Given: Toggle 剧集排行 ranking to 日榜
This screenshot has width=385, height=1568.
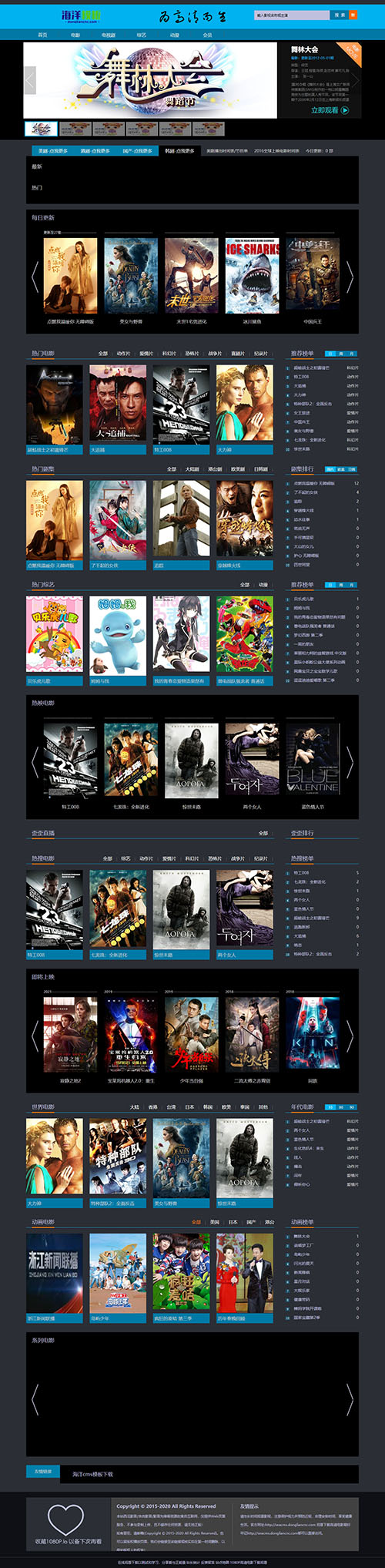Looking at the screenshot, I should click(x=351, y=469).
